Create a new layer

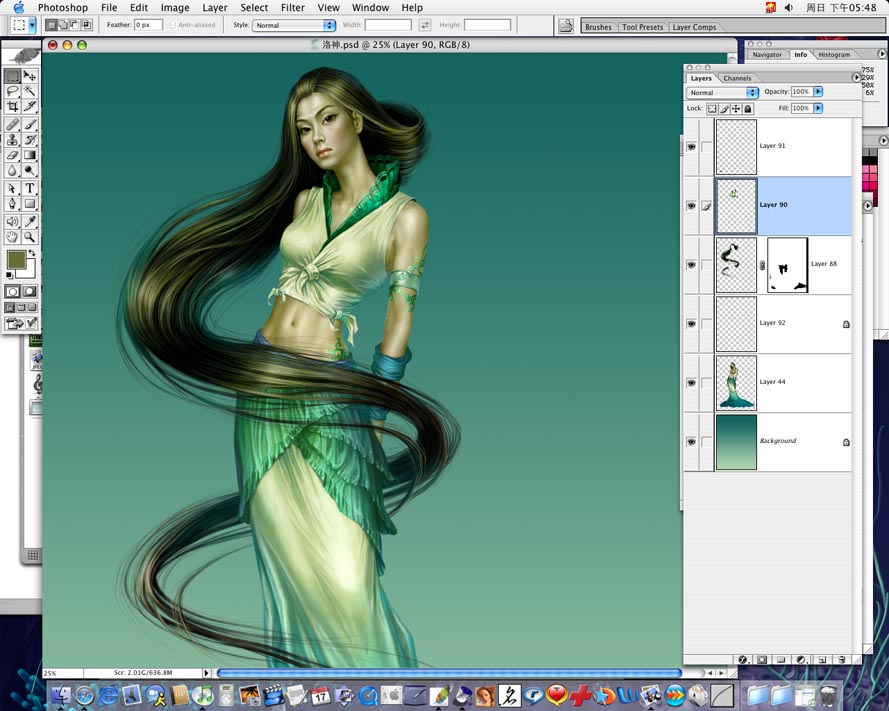coord(822,659)
